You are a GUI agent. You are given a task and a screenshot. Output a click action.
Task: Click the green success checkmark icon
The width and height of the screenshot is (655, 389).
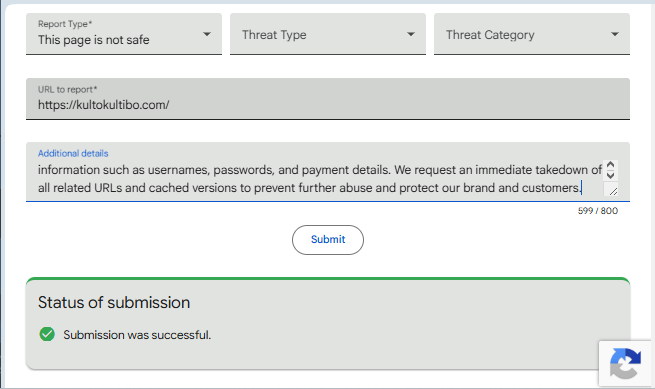(x=47, y=334)
